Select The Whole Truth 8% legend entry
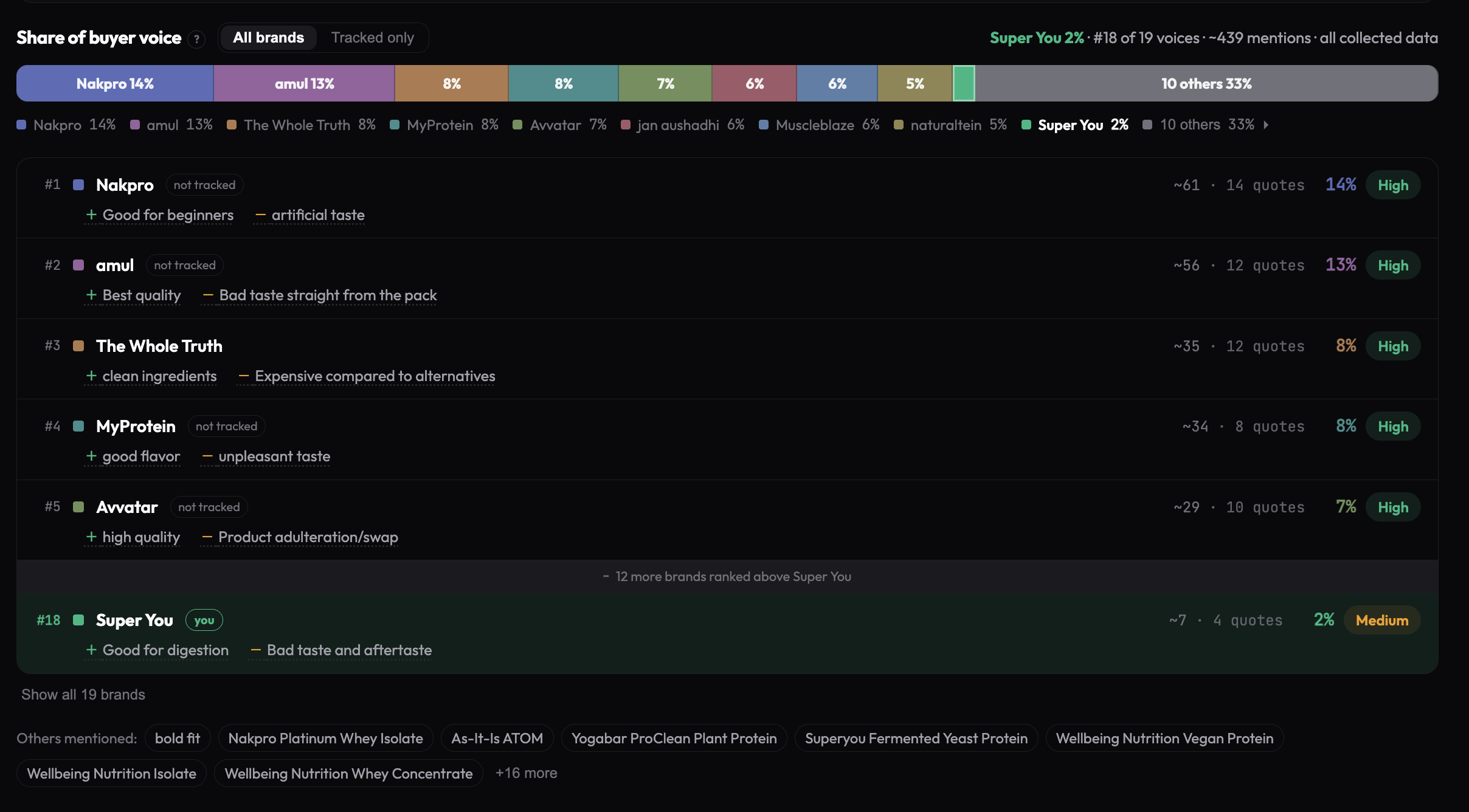1469x812 pixels. click(301, 125)
